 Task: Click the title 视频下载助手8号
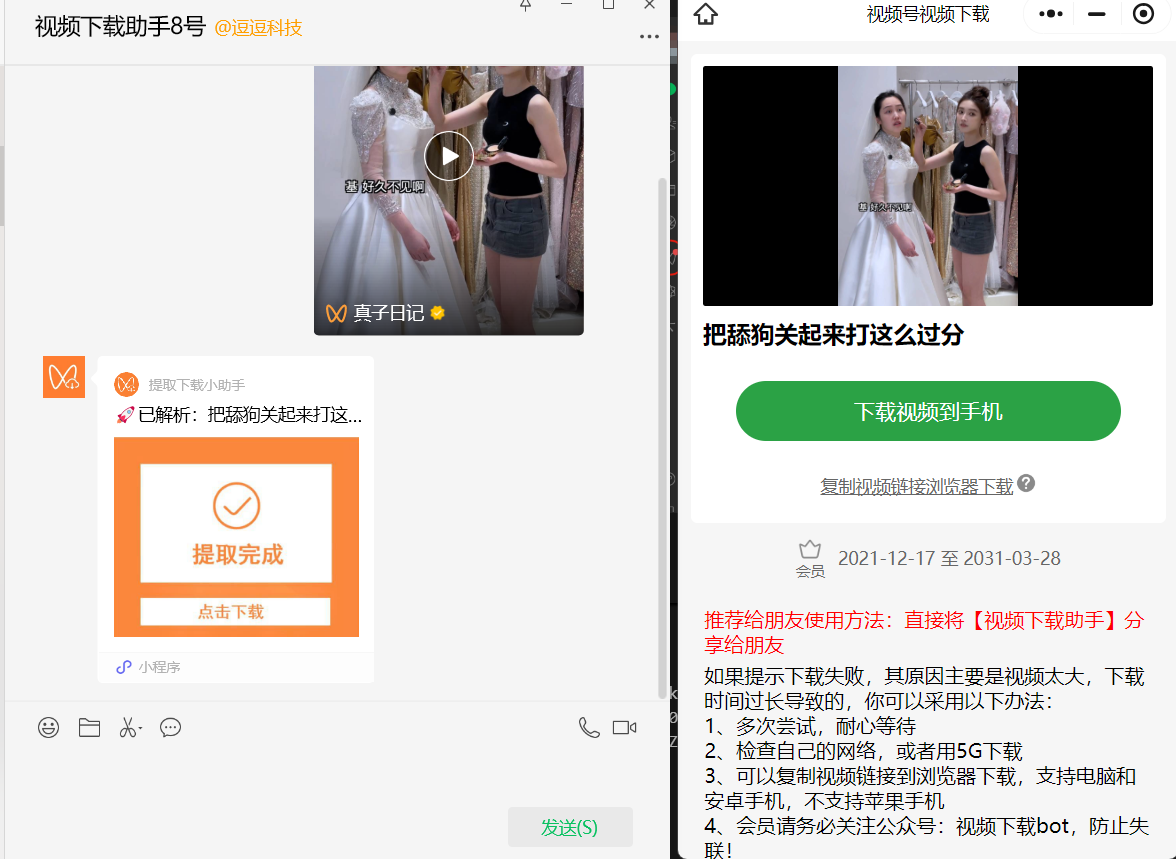pos(120,27)
